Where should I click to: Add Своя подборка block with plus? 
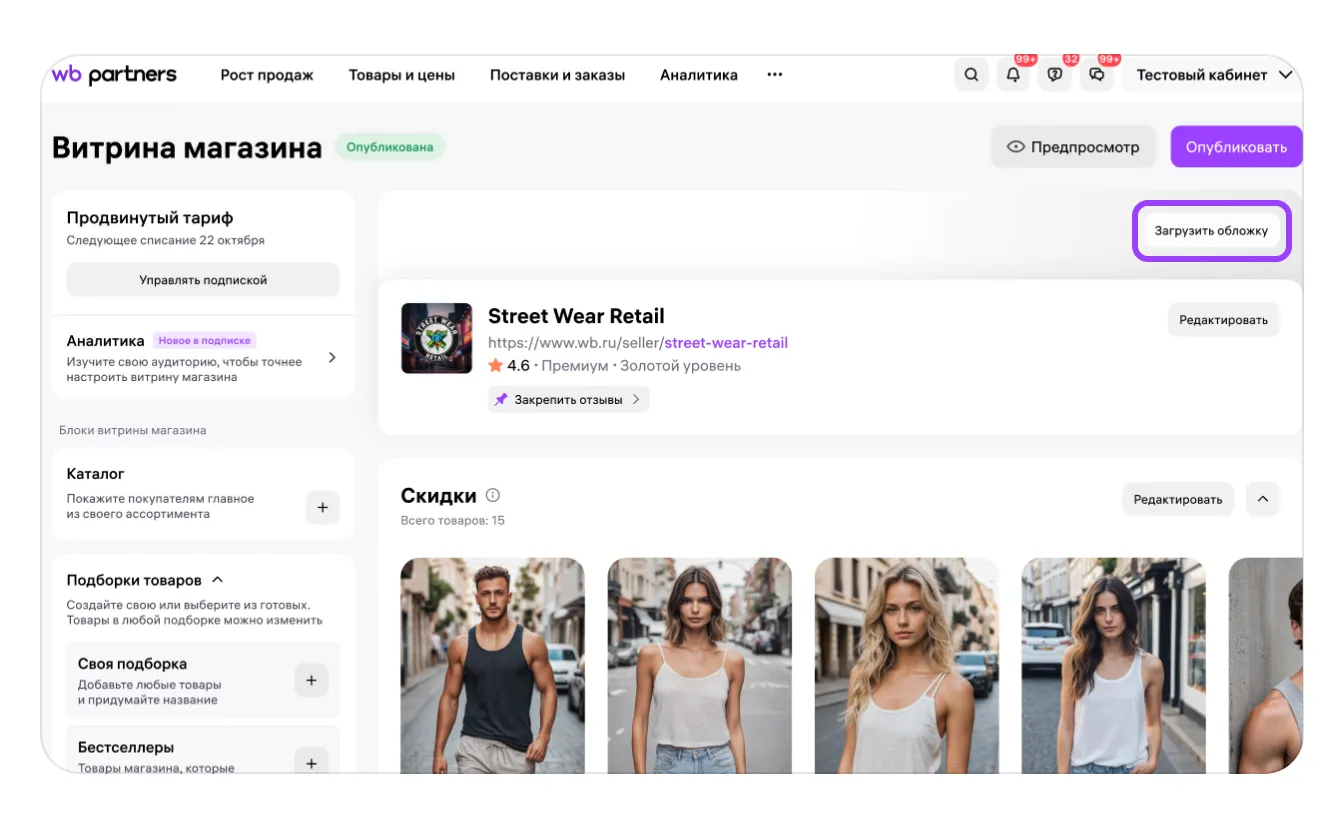pyautogui.click(x=311, y=680)
